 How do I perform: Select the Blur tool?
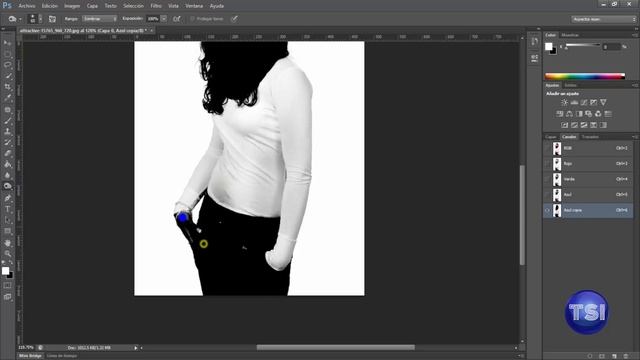tap(7, 176)
